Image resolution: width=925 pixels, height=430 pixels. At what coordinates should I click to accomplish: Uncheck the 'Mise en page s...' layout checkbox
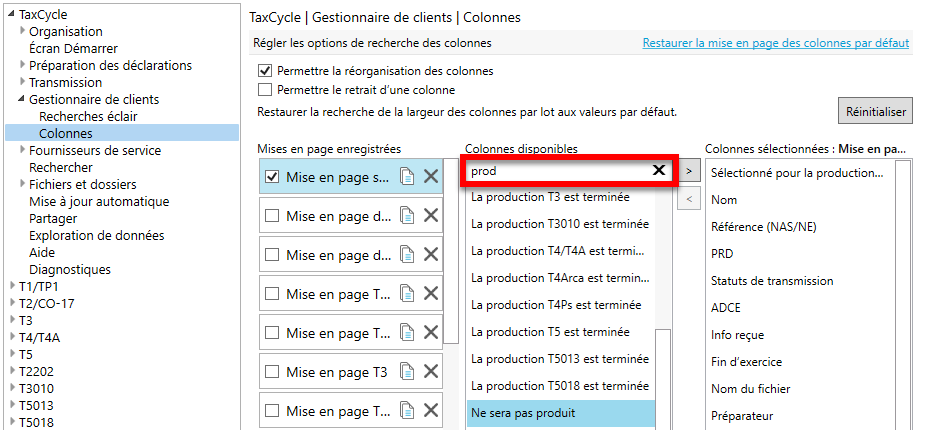point(272,177)
